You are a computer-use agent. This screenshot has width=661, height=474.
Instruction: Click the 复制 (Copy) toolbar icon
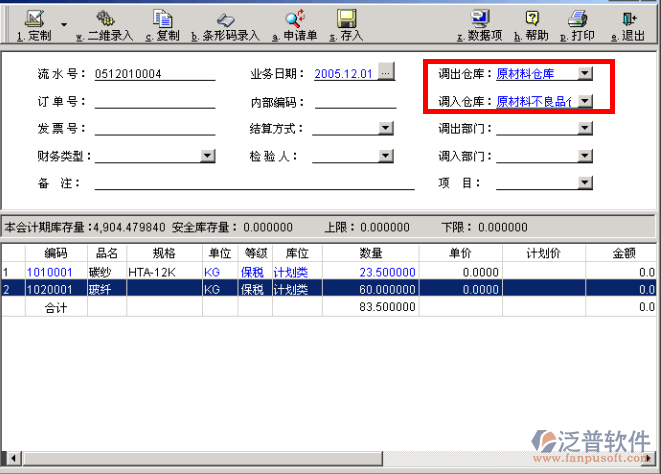pyautogui.click(x=162, y=19)
